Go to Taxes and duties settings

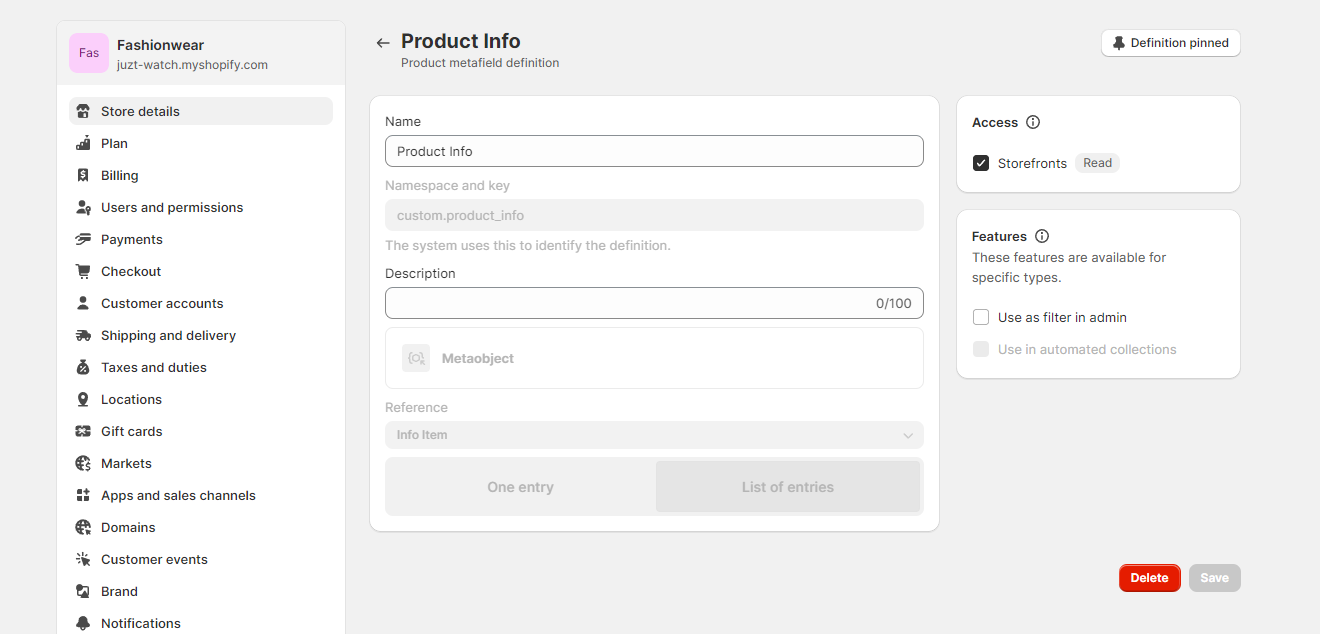click(x=154, y=367)
